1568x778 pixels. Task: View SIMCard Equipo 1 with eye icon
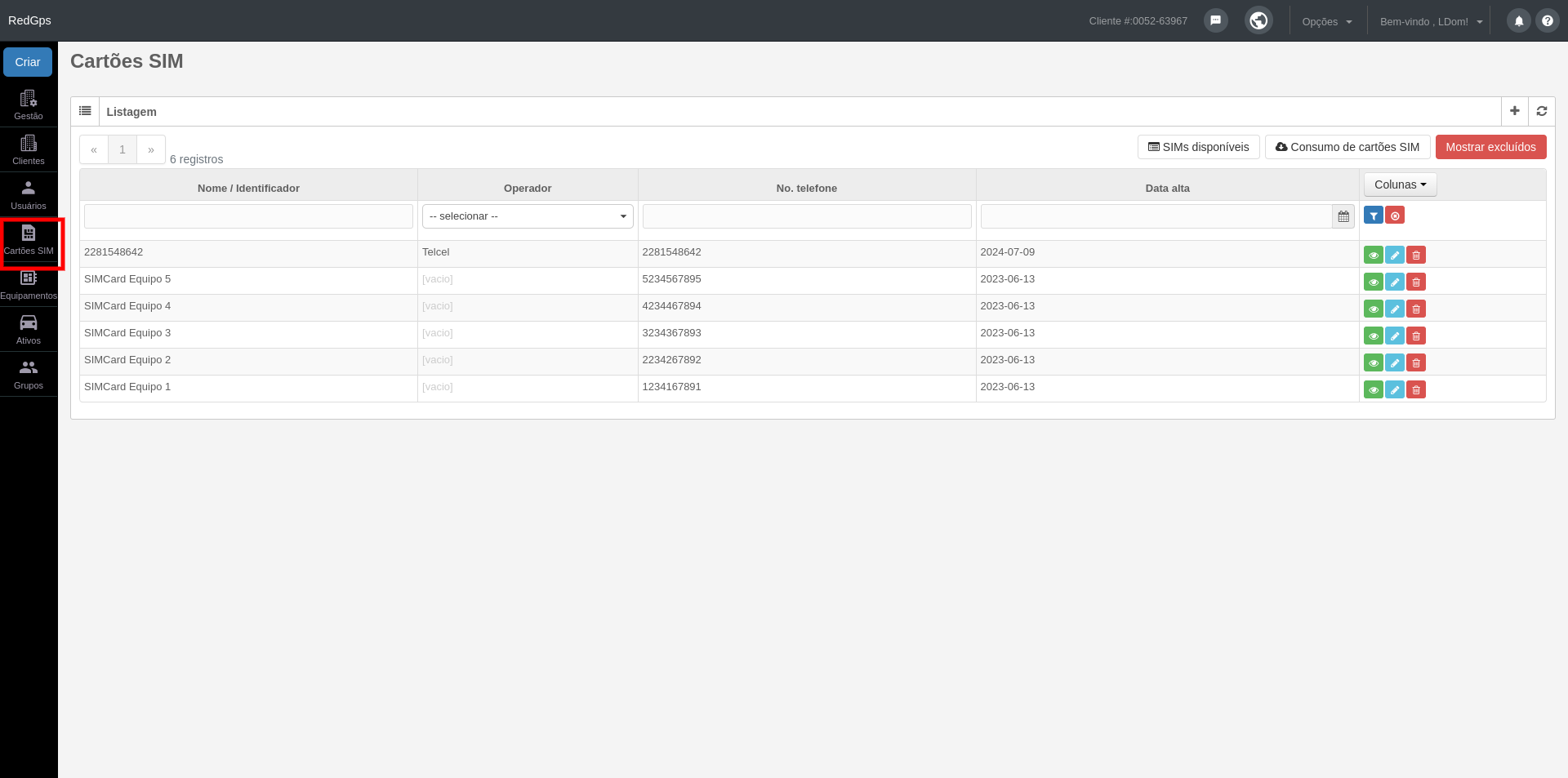[x=1374, y=389]
